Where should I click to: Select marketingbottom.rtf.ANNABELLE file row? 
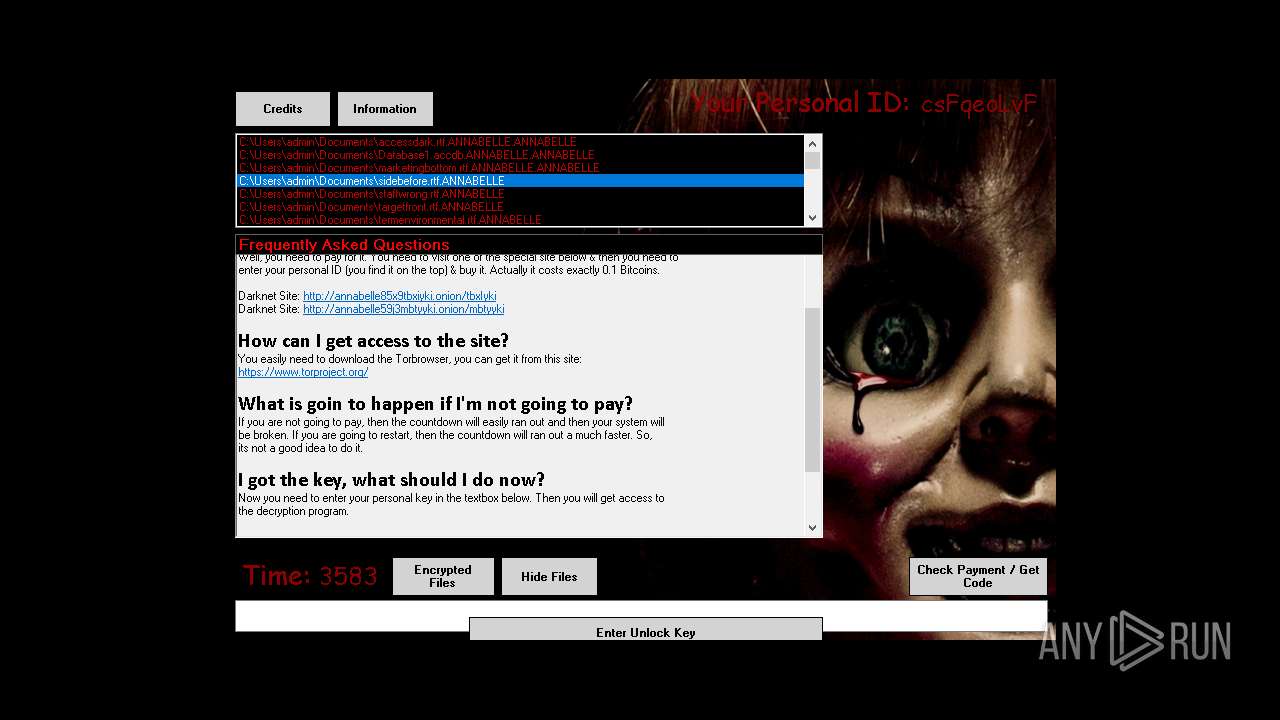tap(520, 168)
